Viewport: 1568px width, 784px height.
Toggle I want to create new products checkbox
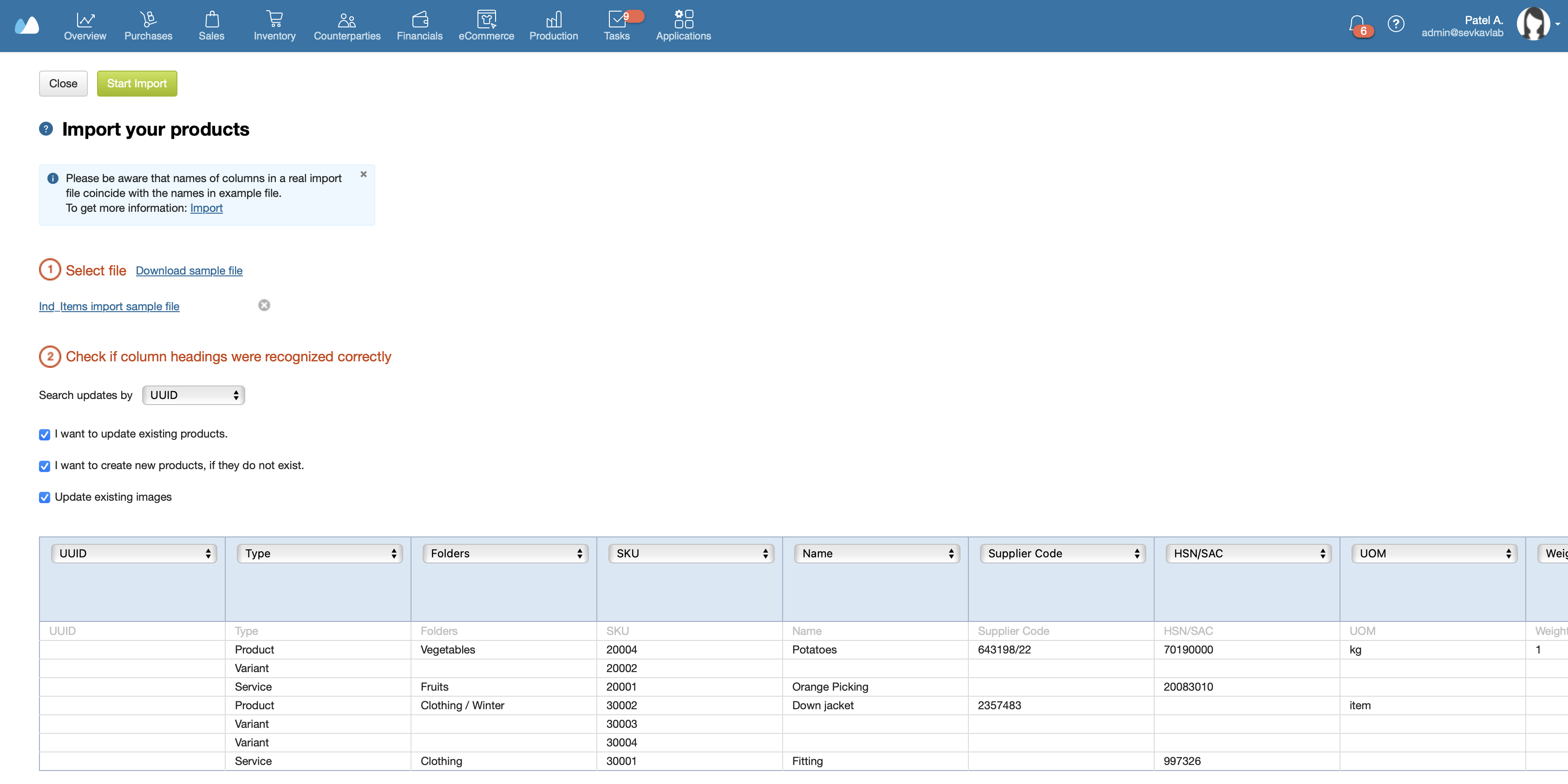pyautogui.click(x=45, y=466)
